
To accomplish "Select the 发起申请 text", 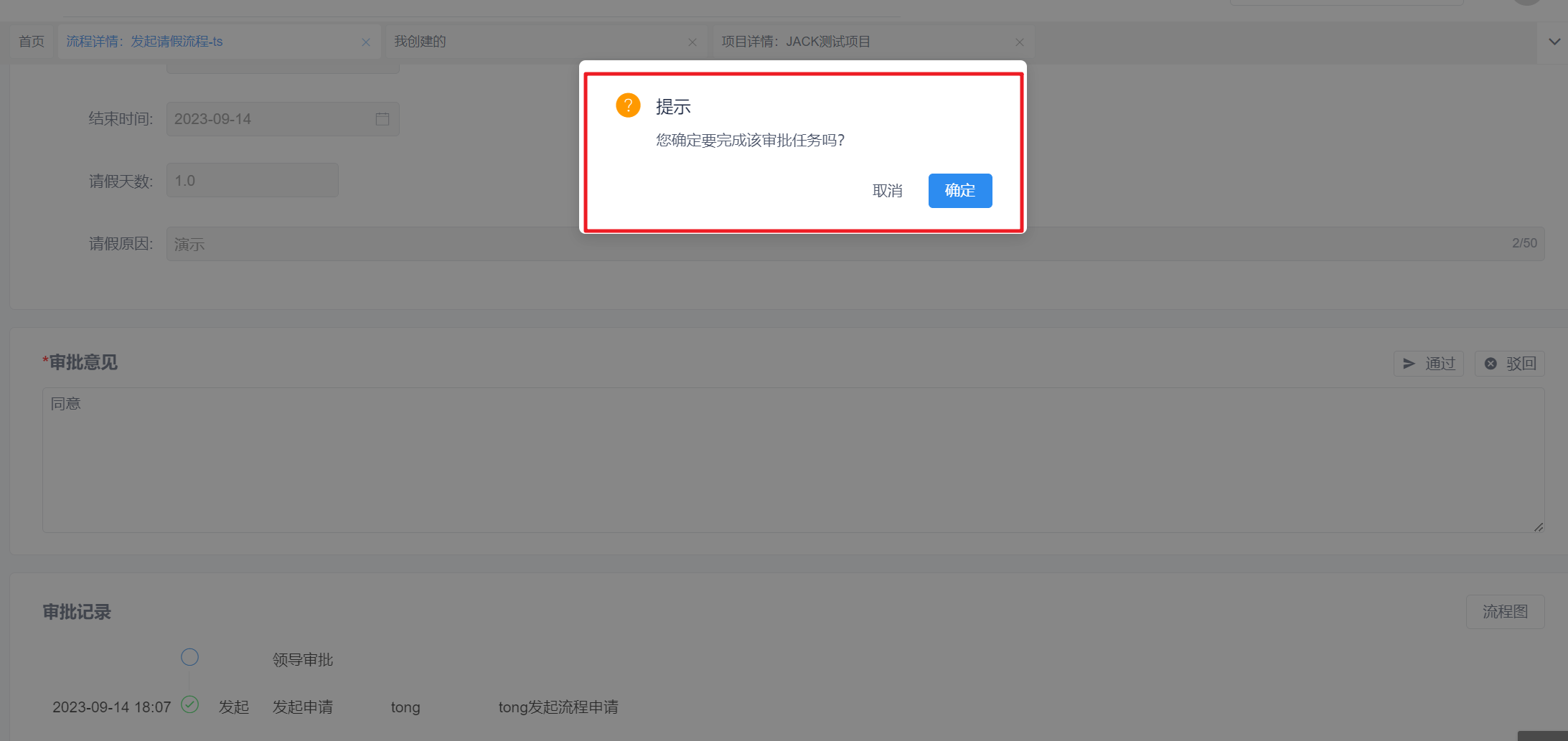I will 303,707.
